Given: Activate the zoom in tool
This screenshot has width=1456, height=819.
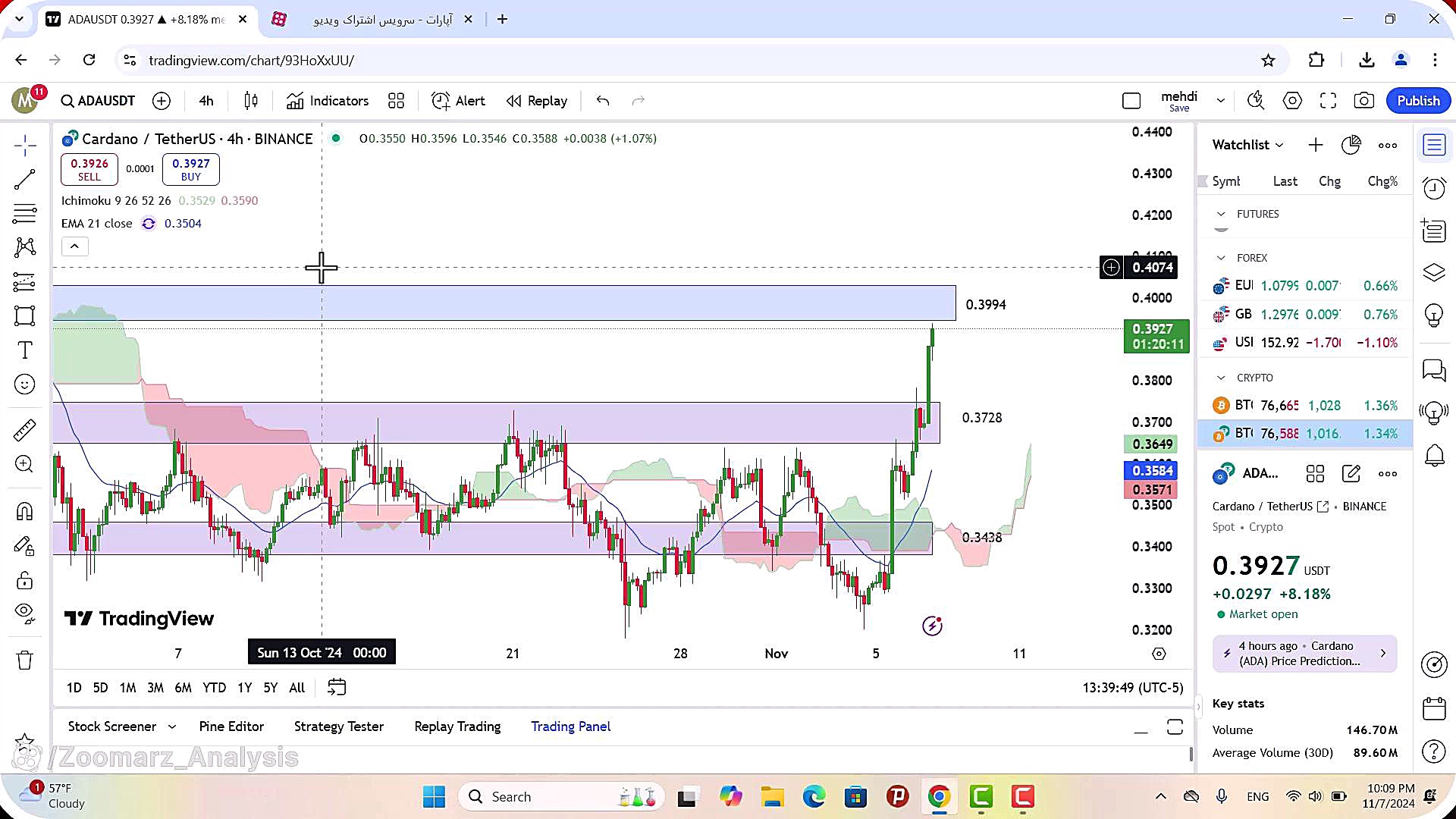Looking at the screenshot, I should tap(24, 464).
